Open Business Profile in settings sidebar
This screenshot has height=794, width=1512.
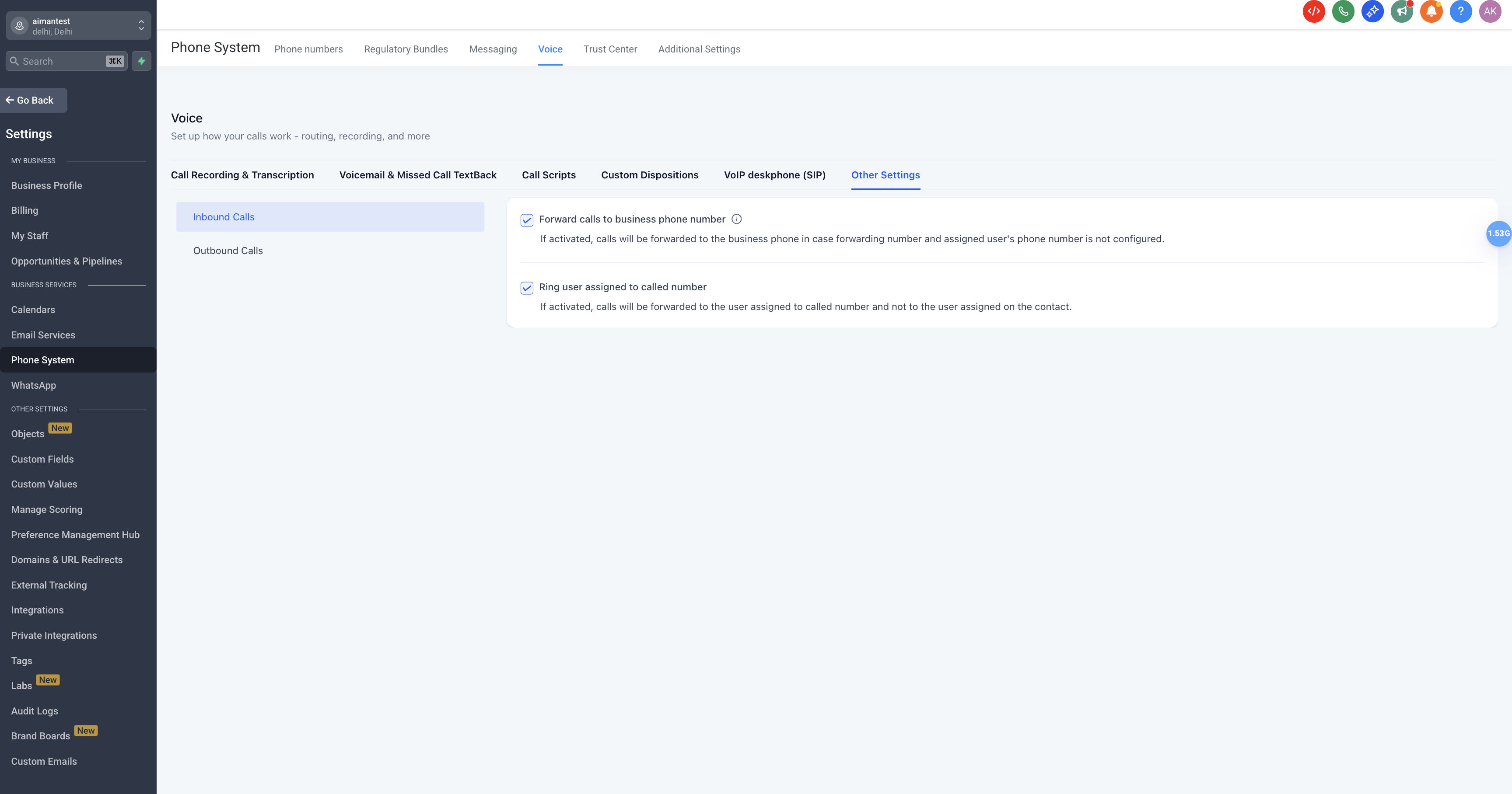click(46, 185)
